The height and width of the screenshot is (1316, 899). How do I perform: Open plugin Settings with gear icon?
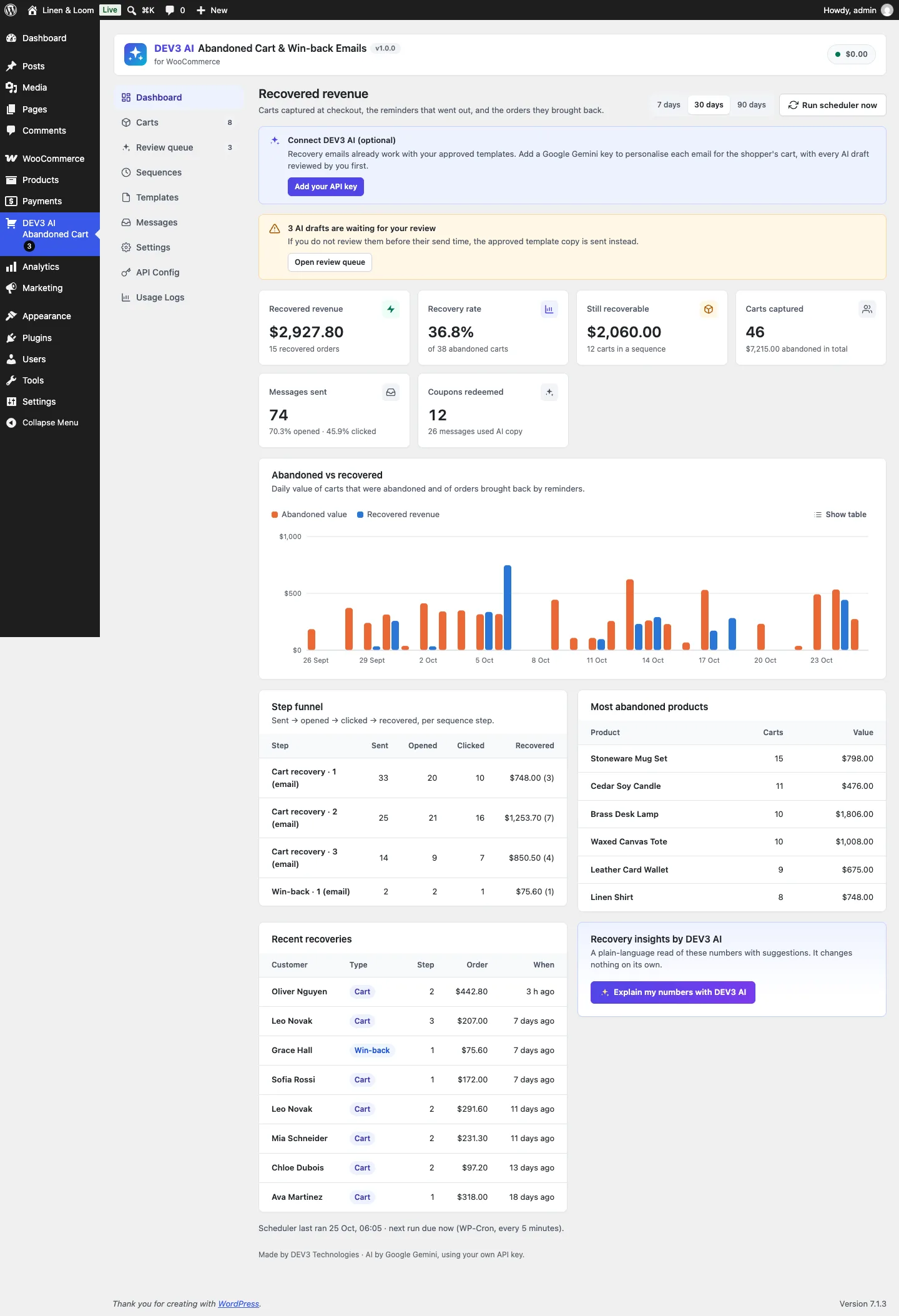pyautogui.click(x=178, y=247)
